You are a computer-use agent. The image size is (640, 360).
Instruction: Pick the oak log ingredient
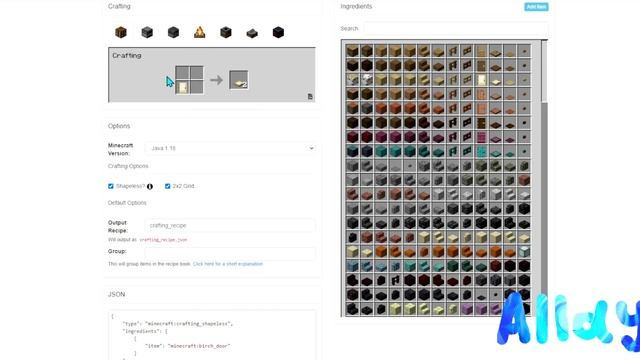click(x=352, y=51)
